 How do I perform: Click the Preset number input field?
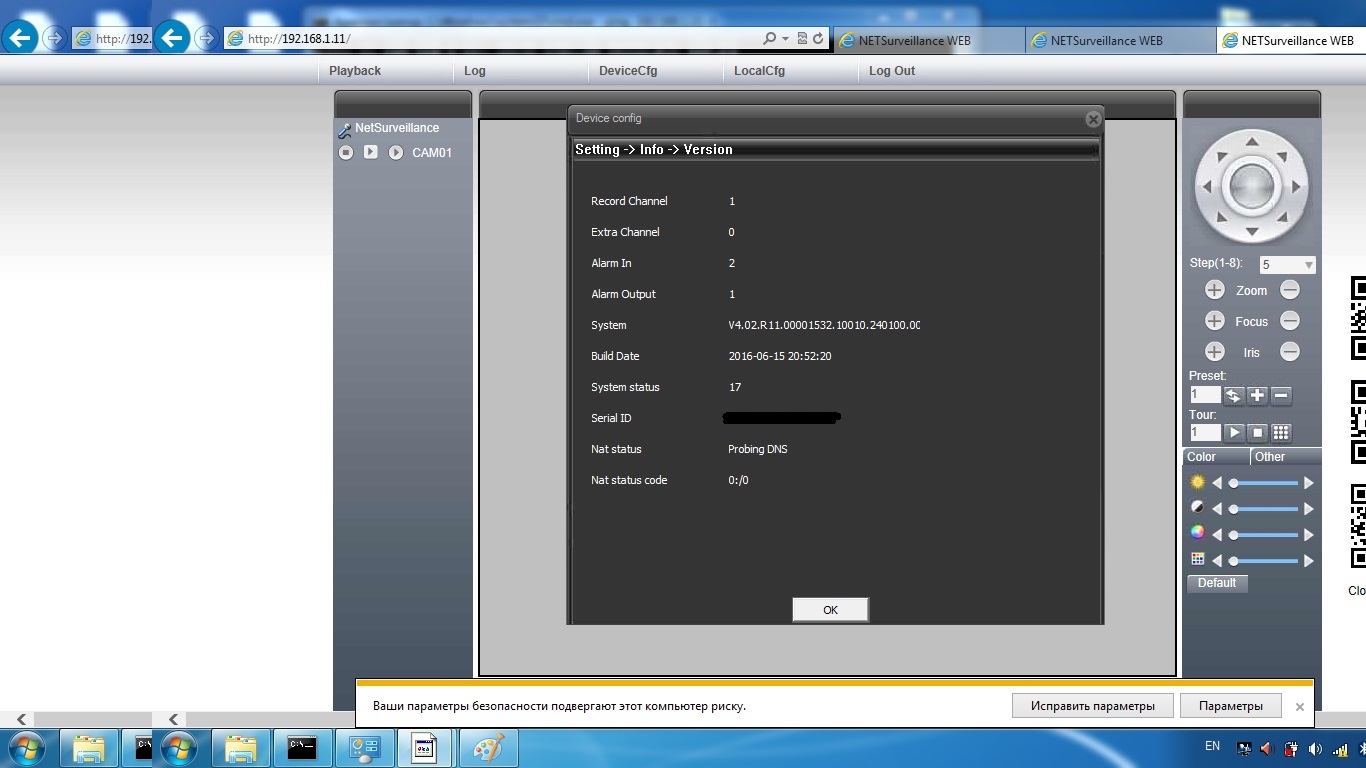tap(1205, 395)
